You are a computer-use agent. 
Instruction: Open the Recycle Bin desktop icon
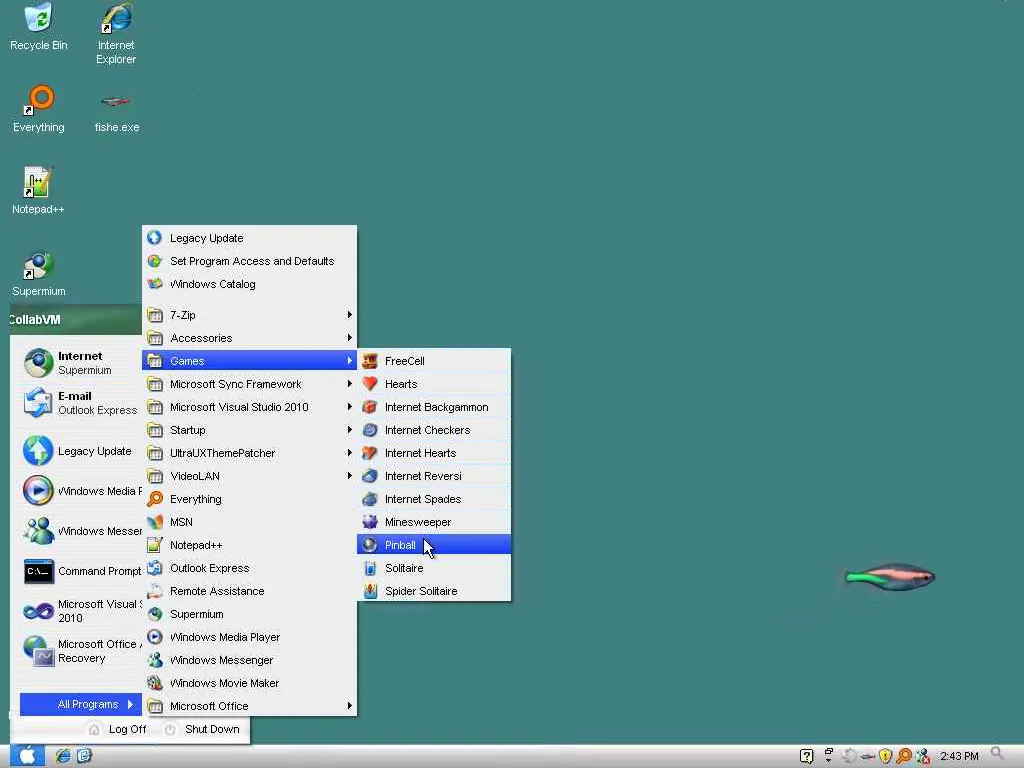tap(39, 27)
